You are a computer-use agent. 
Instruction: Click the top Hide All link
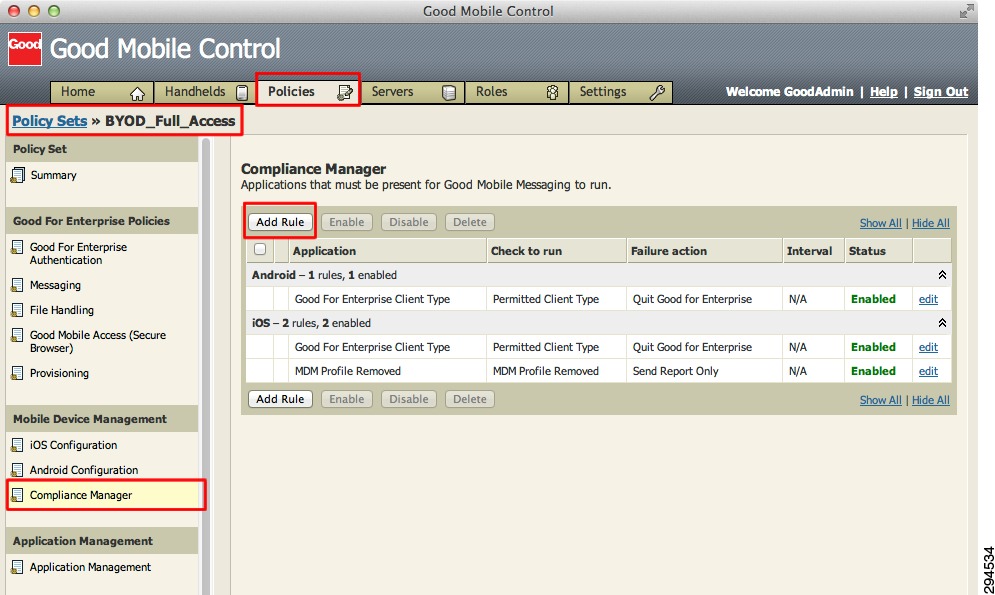coord(930,223)
